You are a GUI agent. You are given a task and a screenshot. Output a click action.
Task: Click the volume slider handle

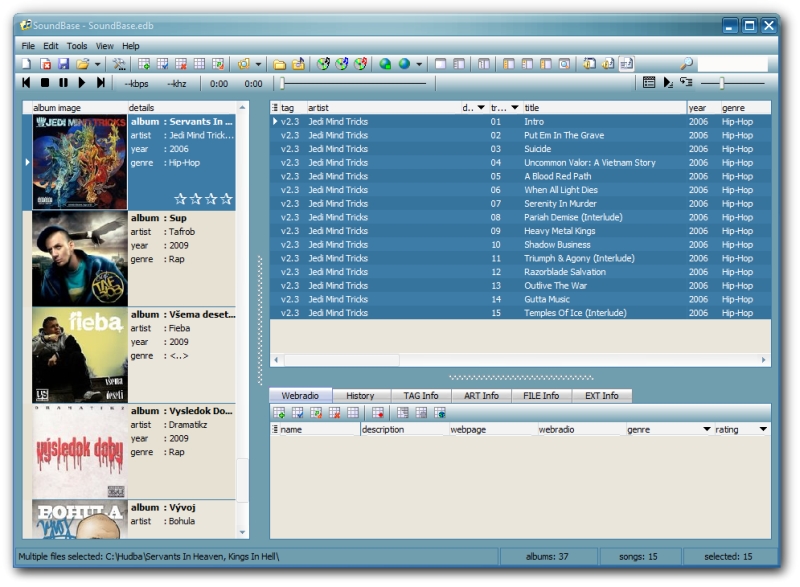(x=722, y=83)
